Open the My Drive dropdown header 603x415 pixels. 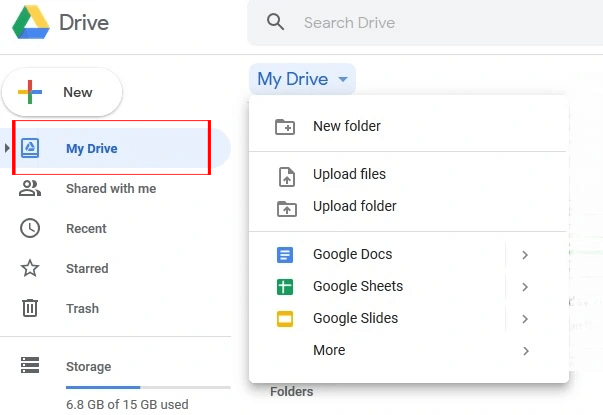[302, 79]
